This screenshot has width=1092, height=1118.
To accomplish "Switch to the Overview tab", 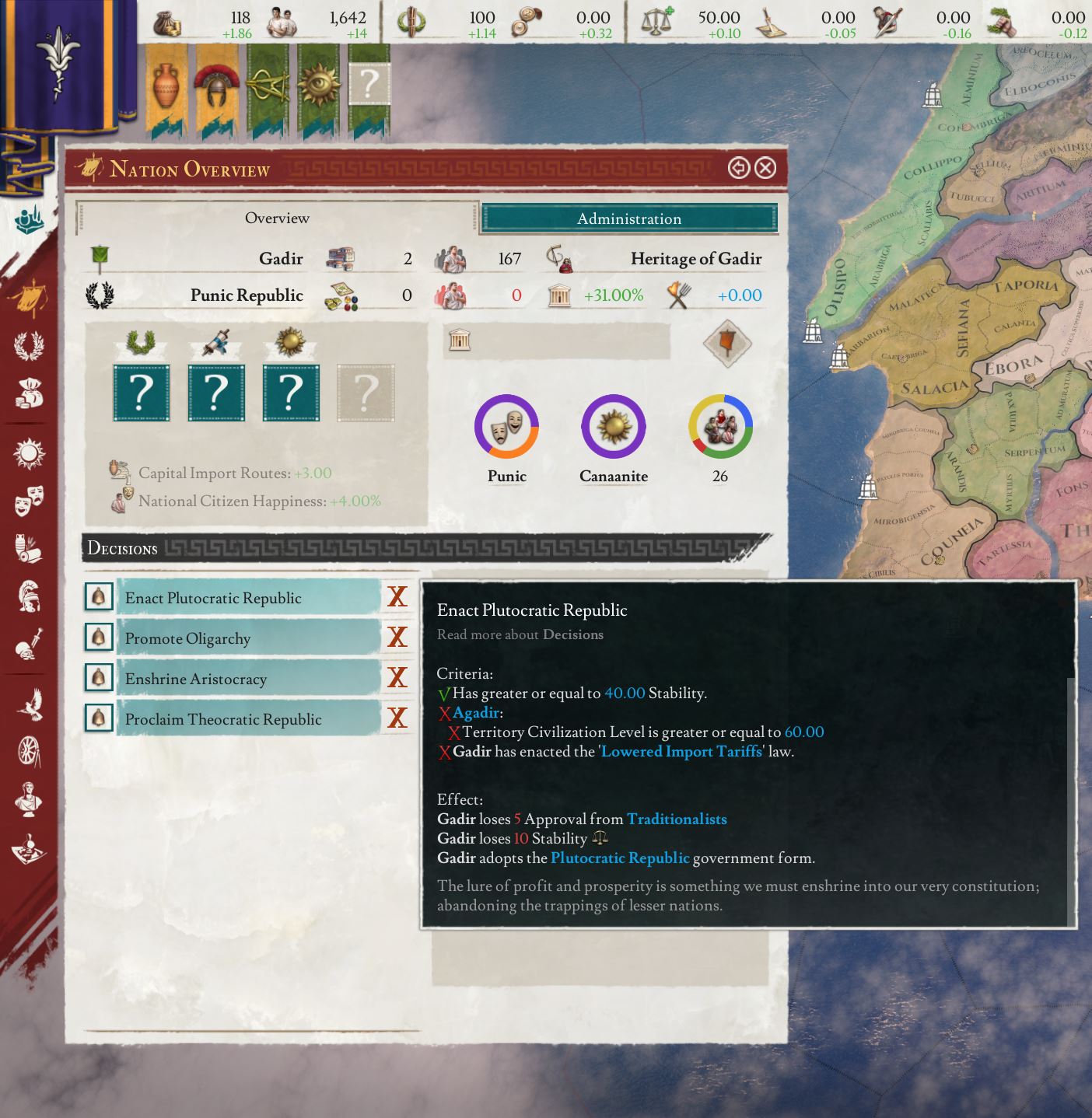I will 277,218.
